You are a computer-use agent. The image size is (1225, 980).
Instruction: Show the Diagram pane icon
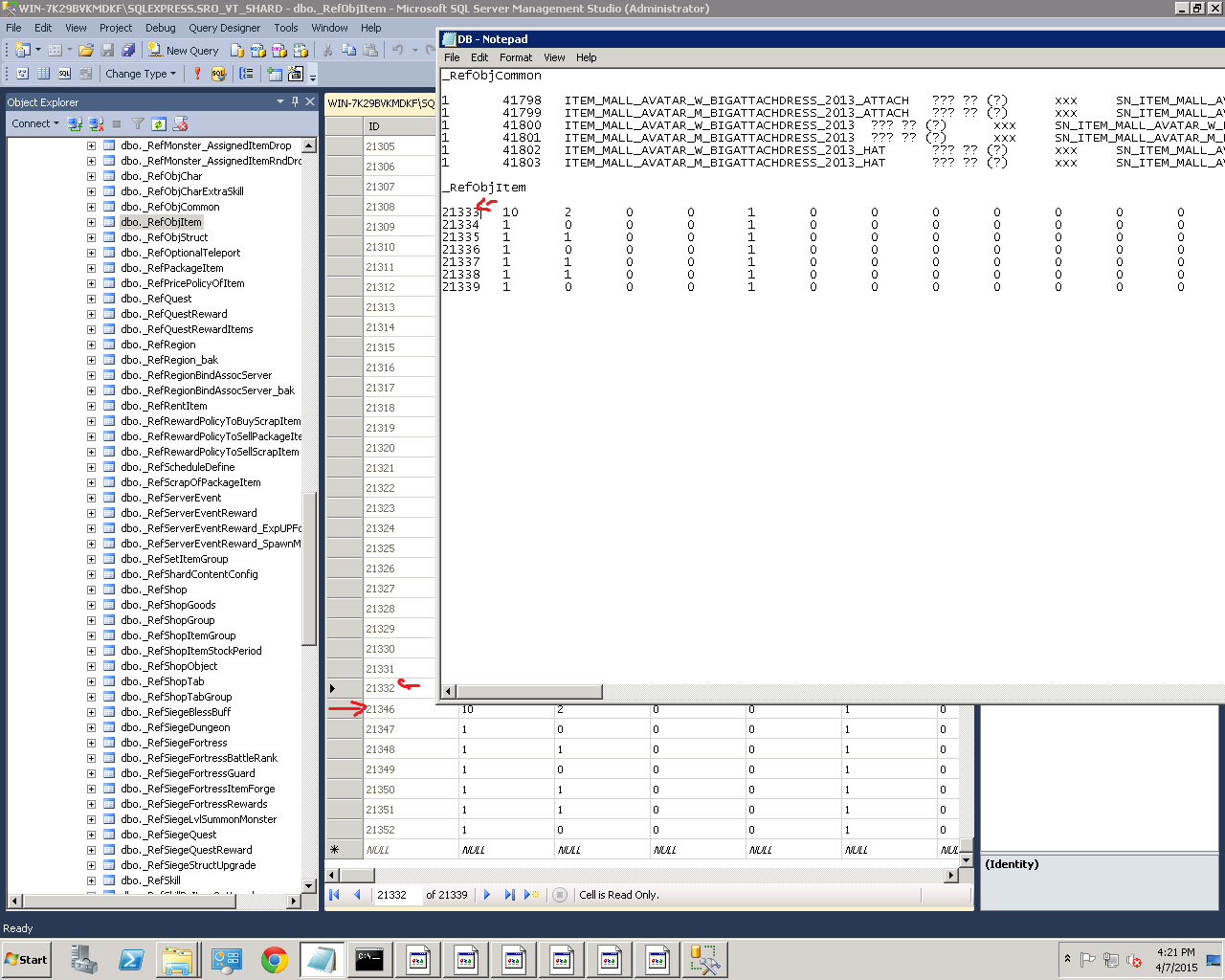[x=22, y=74]
